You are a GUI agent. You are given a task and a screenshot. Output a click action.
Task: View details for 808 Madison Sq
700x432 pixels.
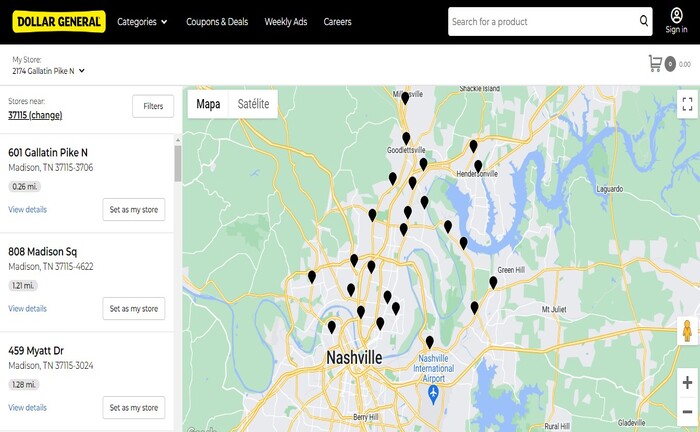(x=27, y=308)
